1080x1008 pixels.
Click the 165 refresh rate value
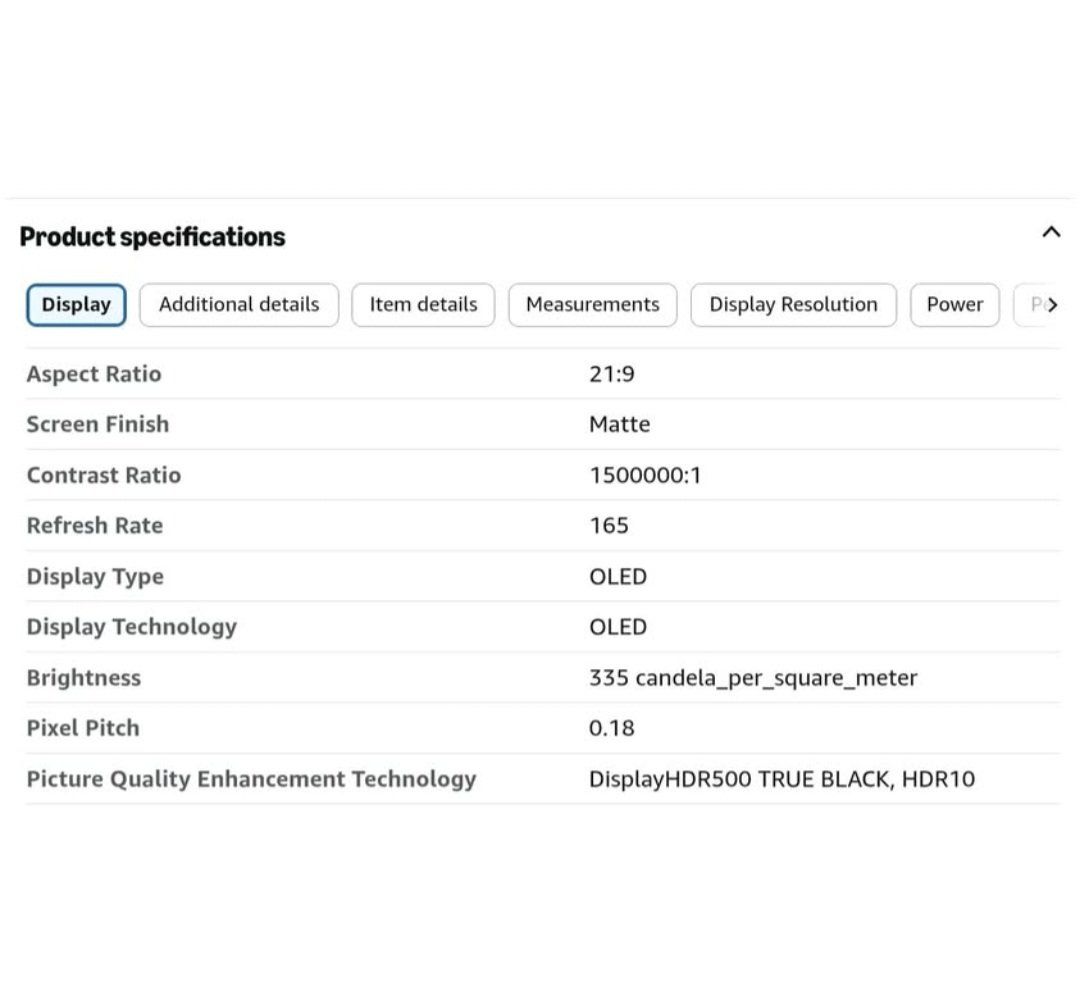point(609,526)
